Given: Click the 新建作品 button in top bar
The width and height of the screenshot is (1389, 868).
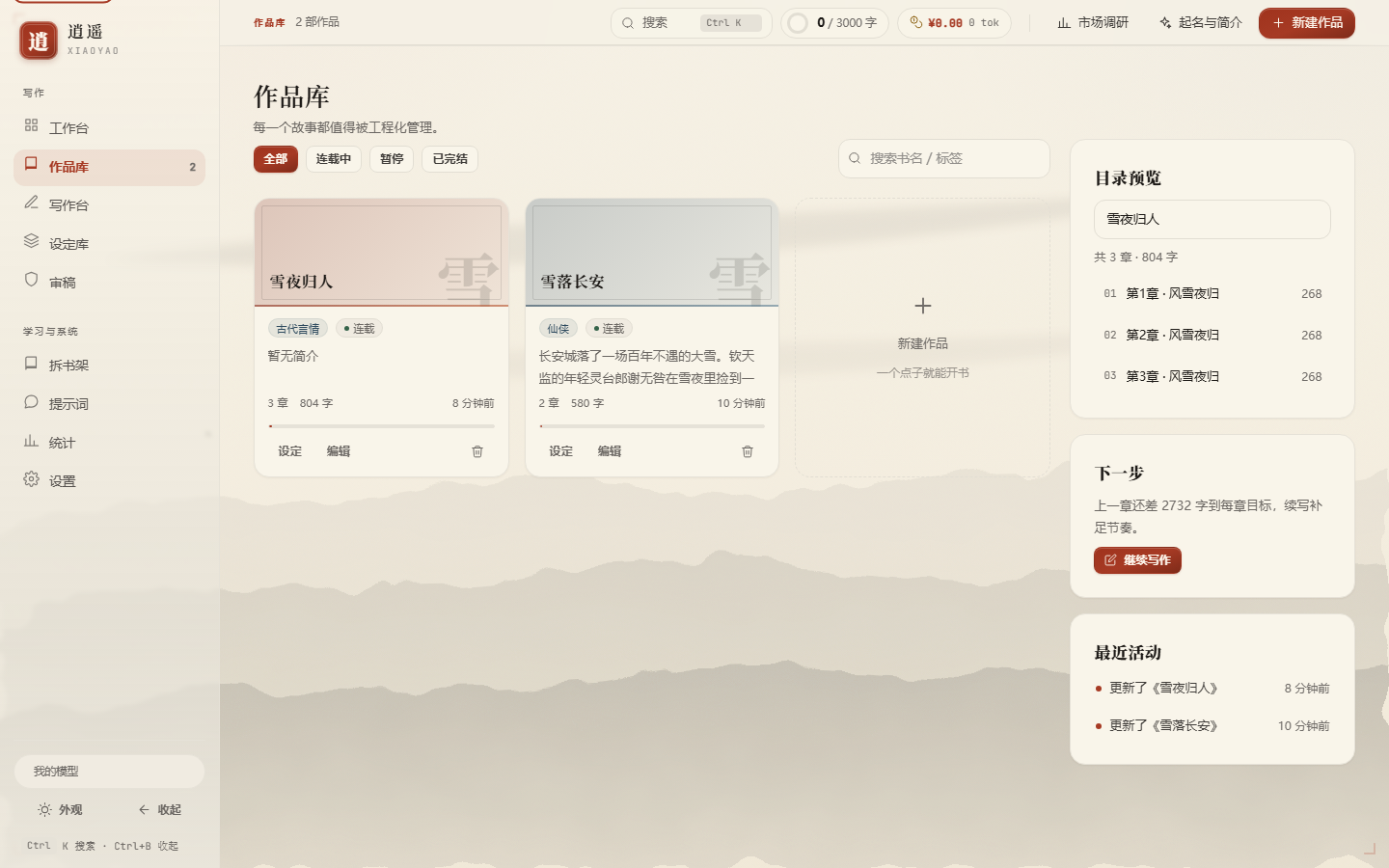Looking at the screenshot, I should pyautogui.click(x=1307, y=23).
